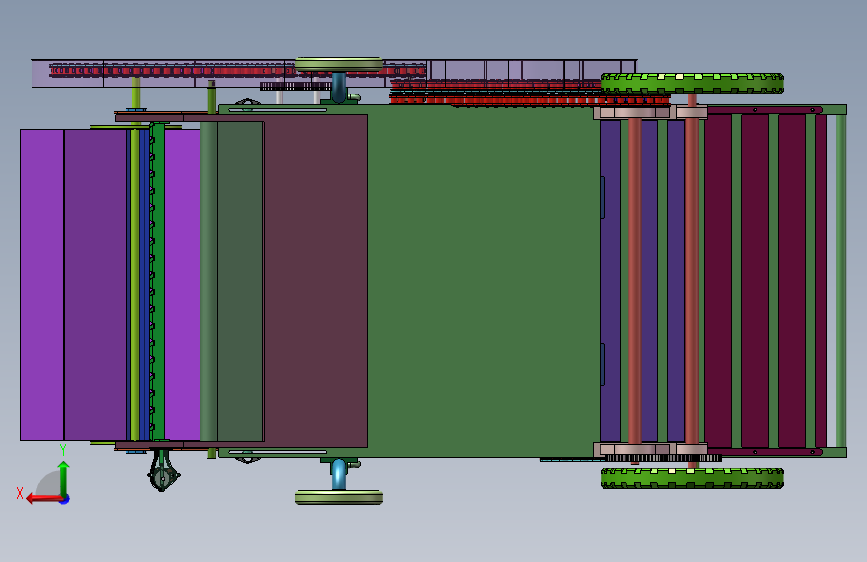Click the blue Z axis dot on the triad
The height and width of the screenshot is (562, 867).
(65, 500)
